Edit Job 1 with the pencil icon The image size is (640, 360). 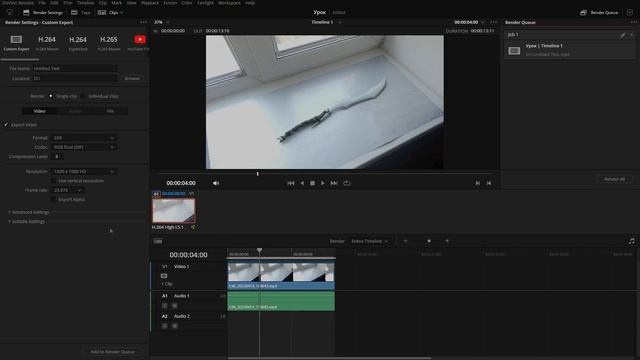(x=622, y=35)
